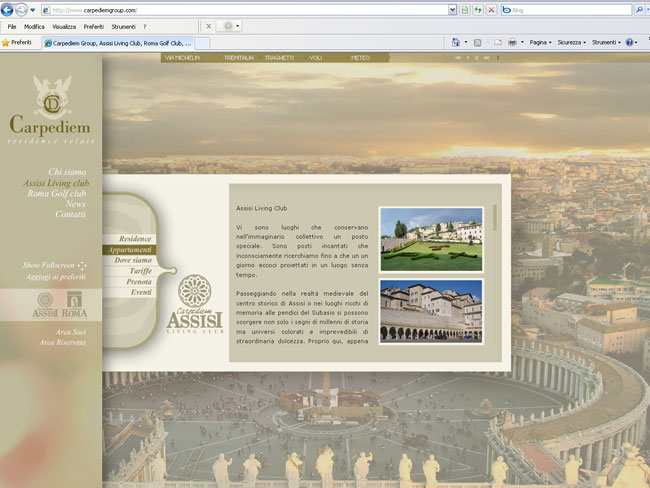Screen dimensions: 650x488
Task: Toggle Show Fullscreen mode
Action: pos(54,265)
